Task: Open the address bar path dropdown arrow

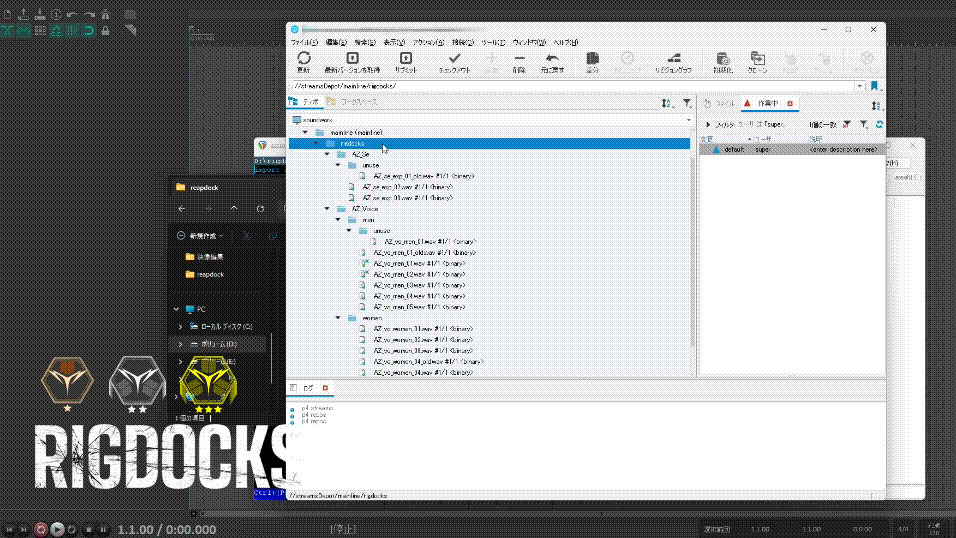Action: [x=860, y=86]
